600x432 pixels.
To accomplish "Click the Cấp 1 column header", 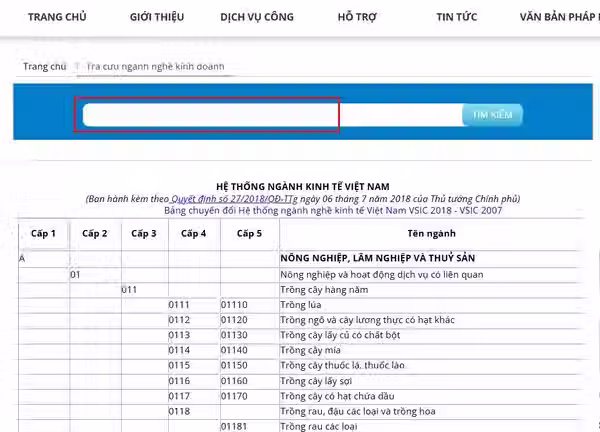I will pos(43,233).
